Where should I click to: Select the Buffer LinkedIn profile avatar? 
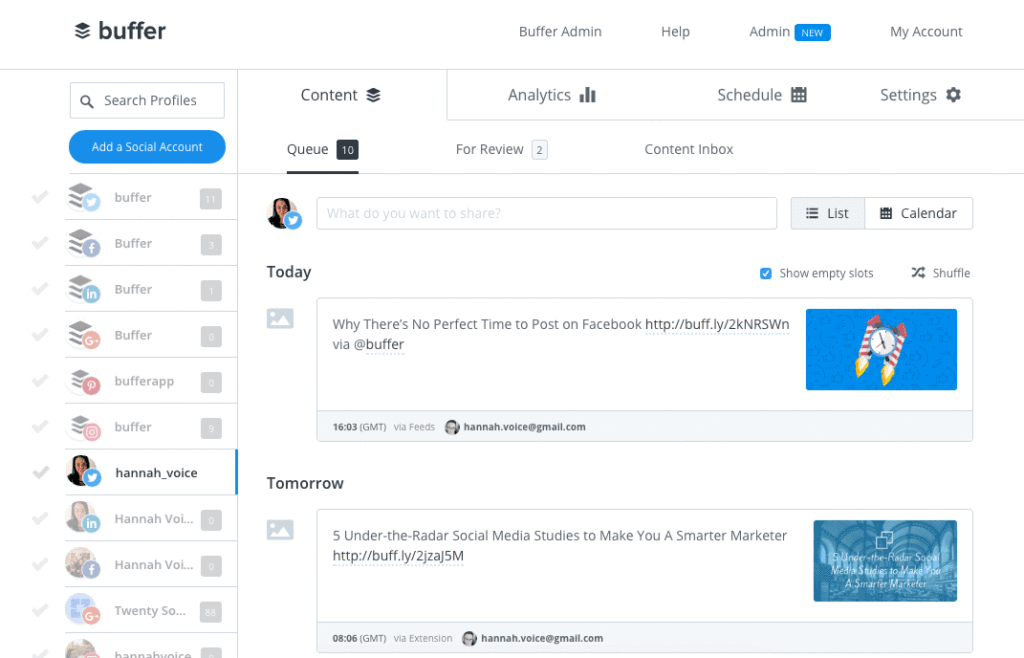84,289
